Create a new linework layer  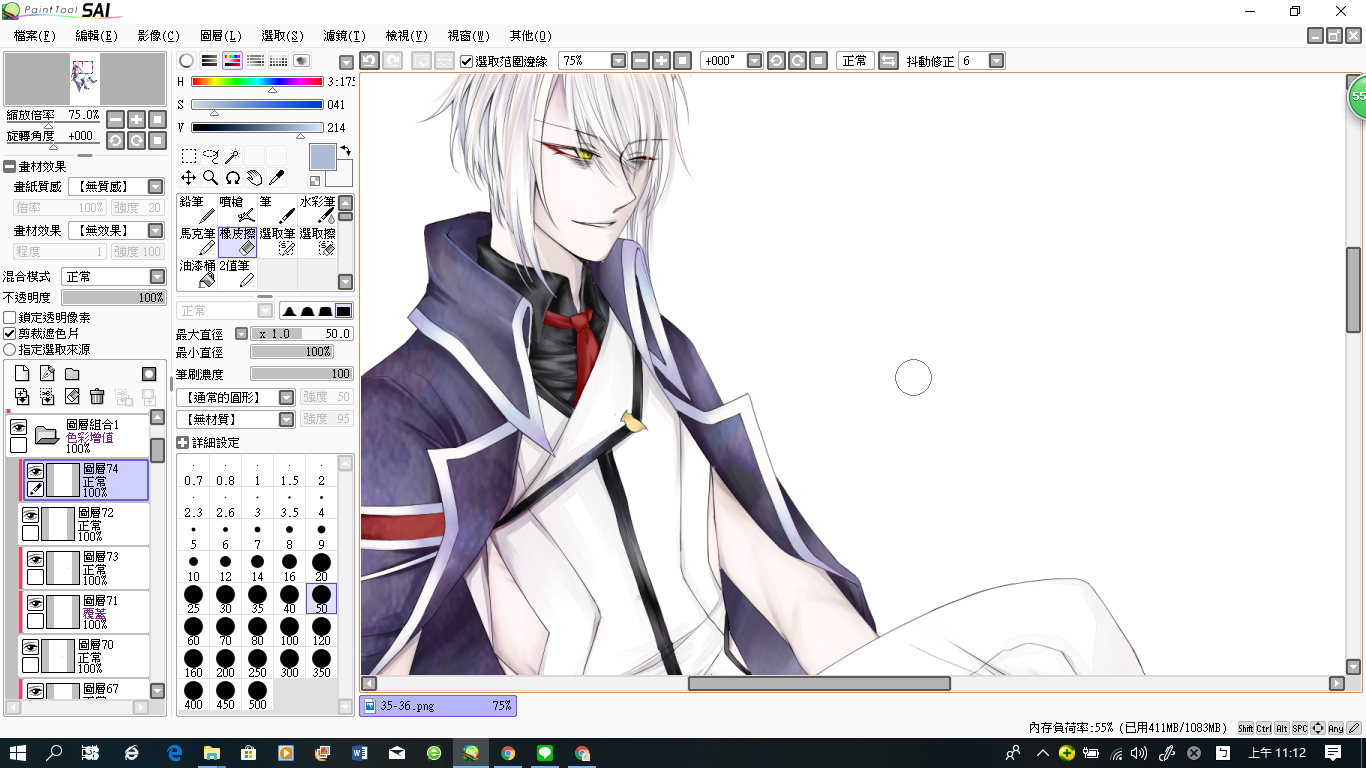[x=47, y=374]
